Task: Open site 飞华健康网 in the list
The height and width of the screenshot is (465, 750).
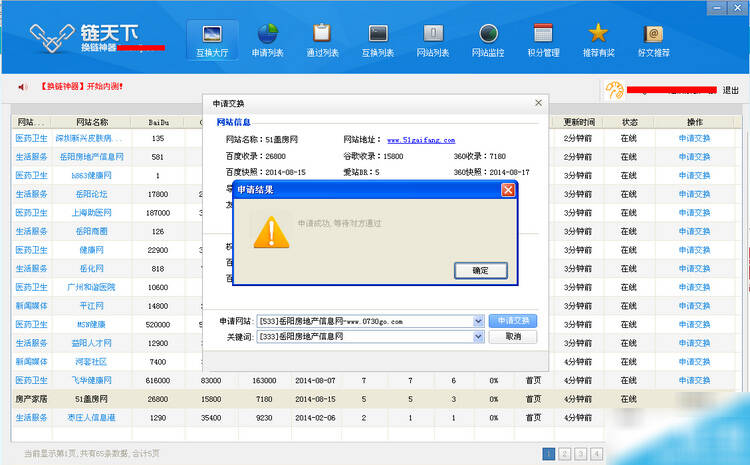Action: coord(91,380)
